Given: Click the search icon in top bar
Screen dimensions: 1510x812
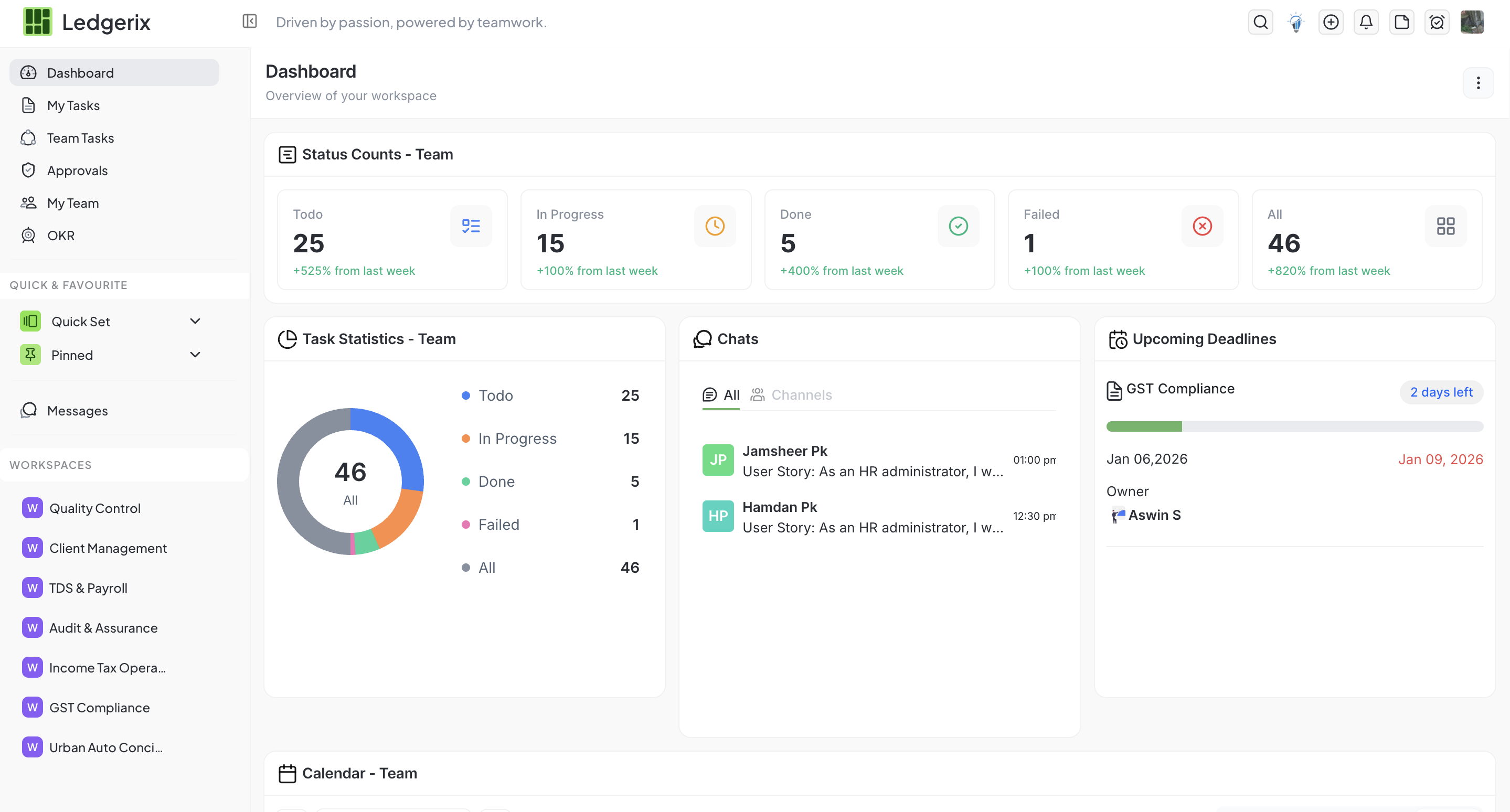Looking at the screenshot, I should click(x=1260, y=22).
